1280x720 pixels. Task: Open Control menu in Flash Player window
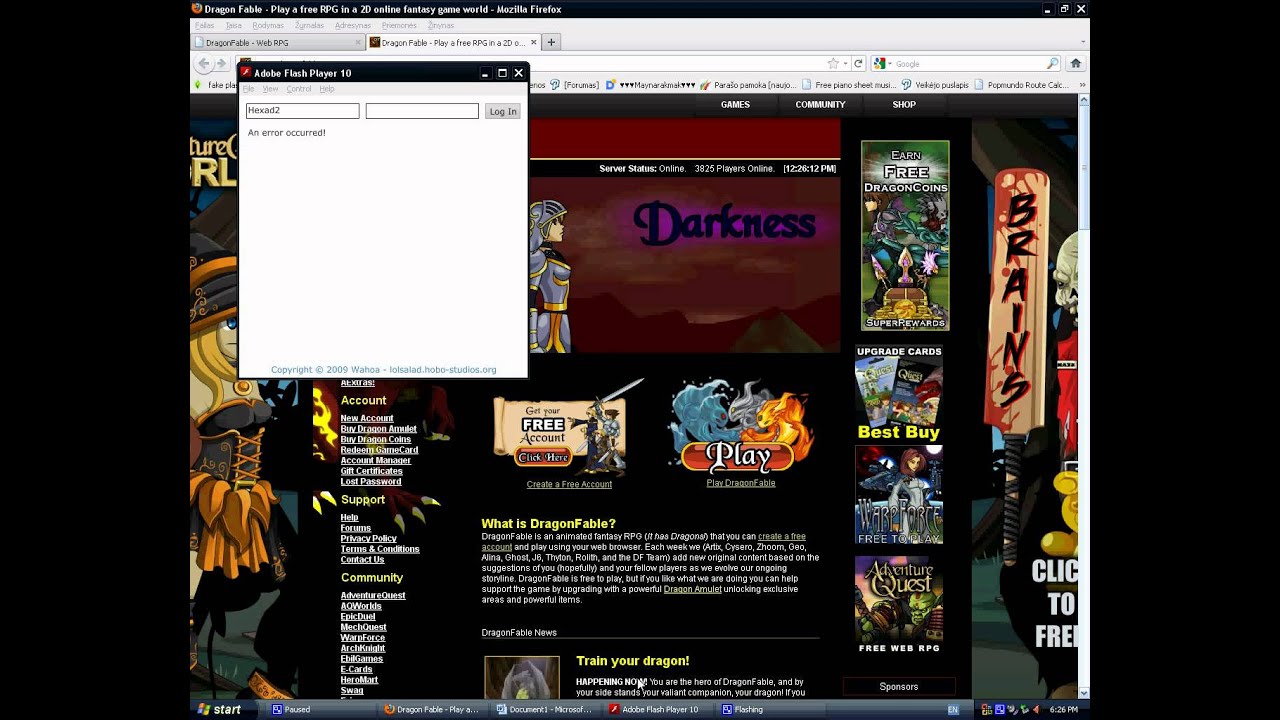299,89
